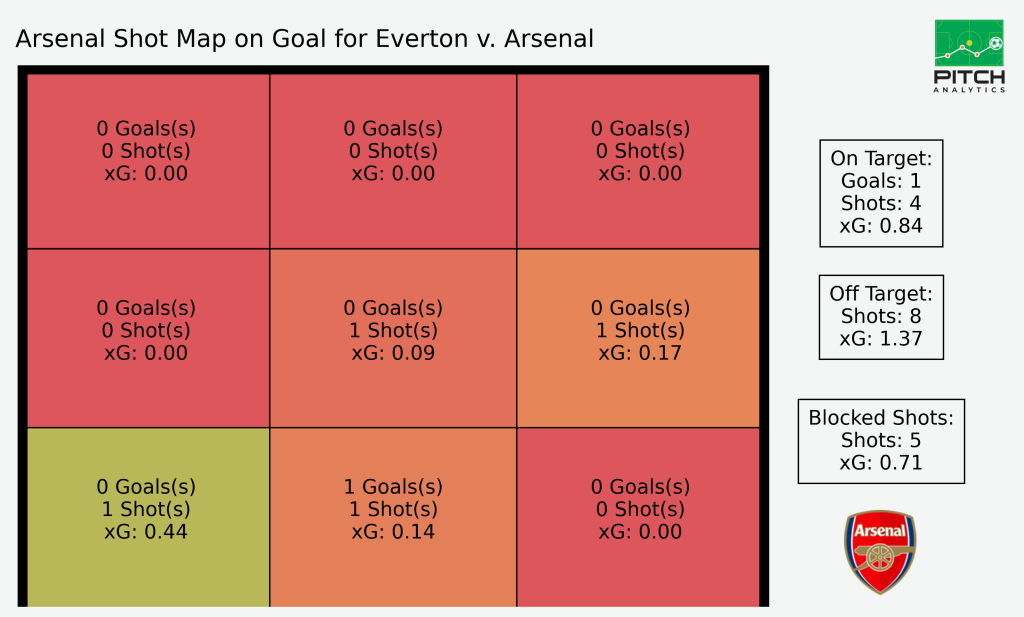
Task: Click the Pitch Analytics logo
Action: tap(969, 56)
